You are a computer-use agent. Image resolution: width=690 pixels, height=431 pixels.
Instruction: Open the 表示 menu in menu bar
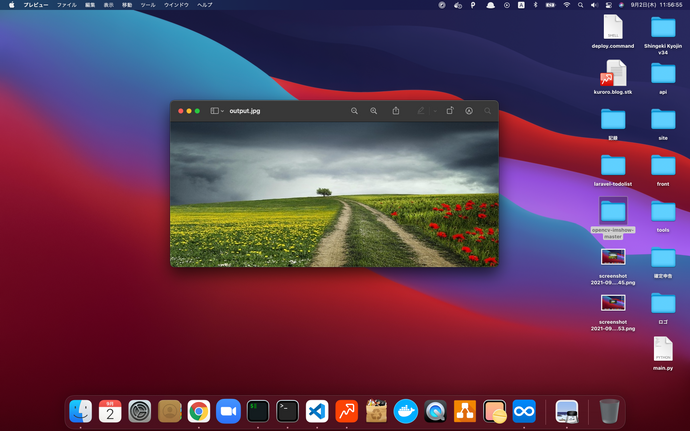click(108, 5)
